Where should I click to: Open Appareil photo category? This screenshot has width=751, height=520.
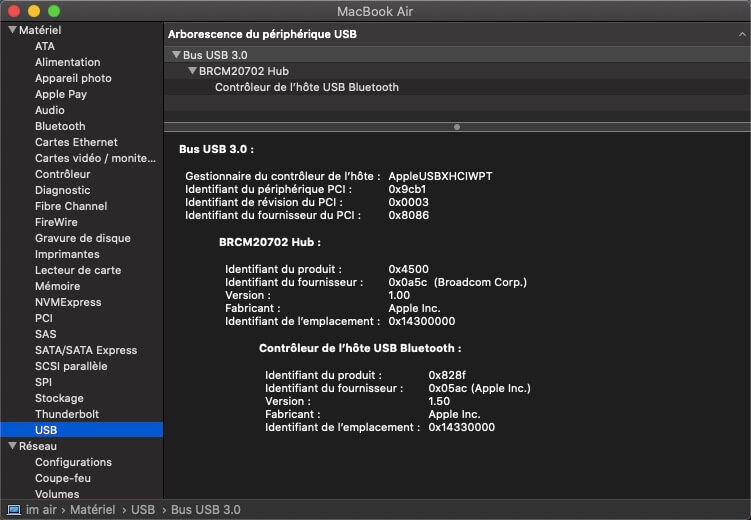[x=73, y=78]
